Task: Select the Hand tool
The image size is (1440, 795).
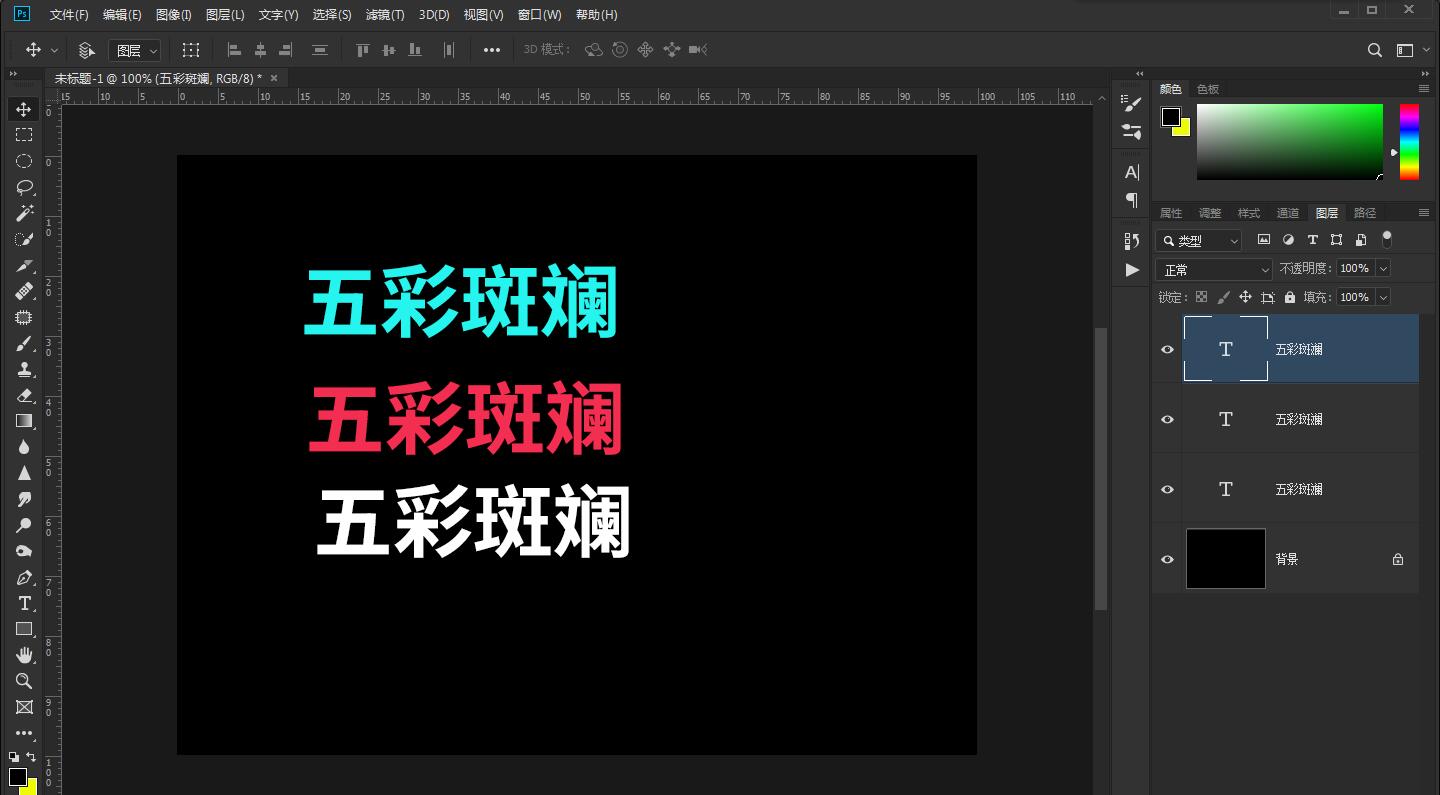Action: [24, 655]
